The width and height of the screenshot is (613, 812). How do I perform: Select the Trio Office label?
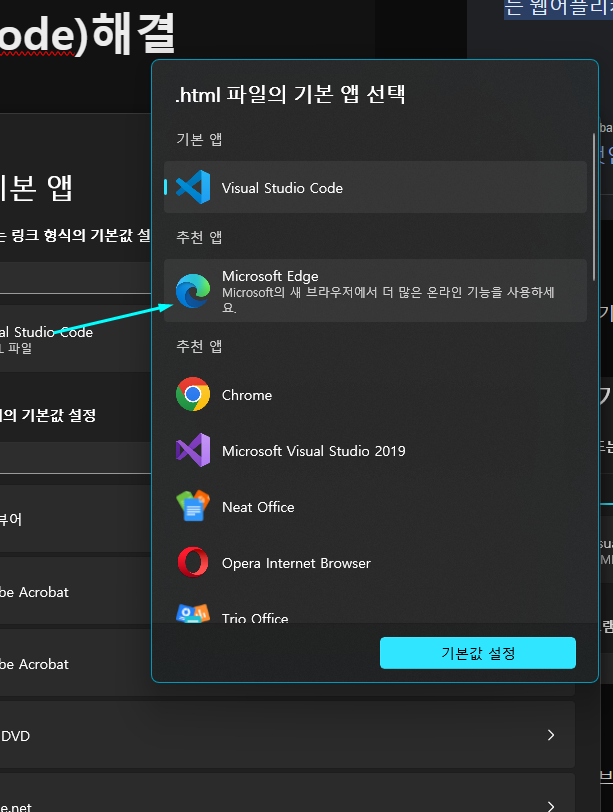(x=255, y=618)
